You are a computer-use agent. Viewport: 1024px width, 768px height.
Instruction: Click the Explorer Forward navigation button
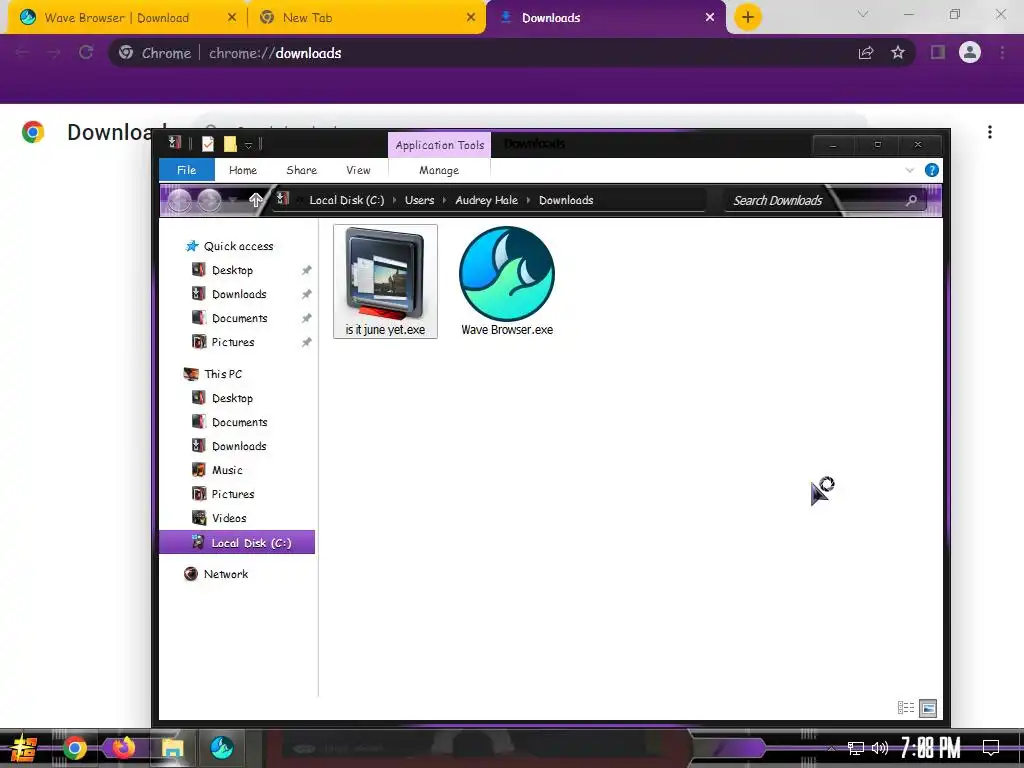pyautogui.click(x=209, y=200)
